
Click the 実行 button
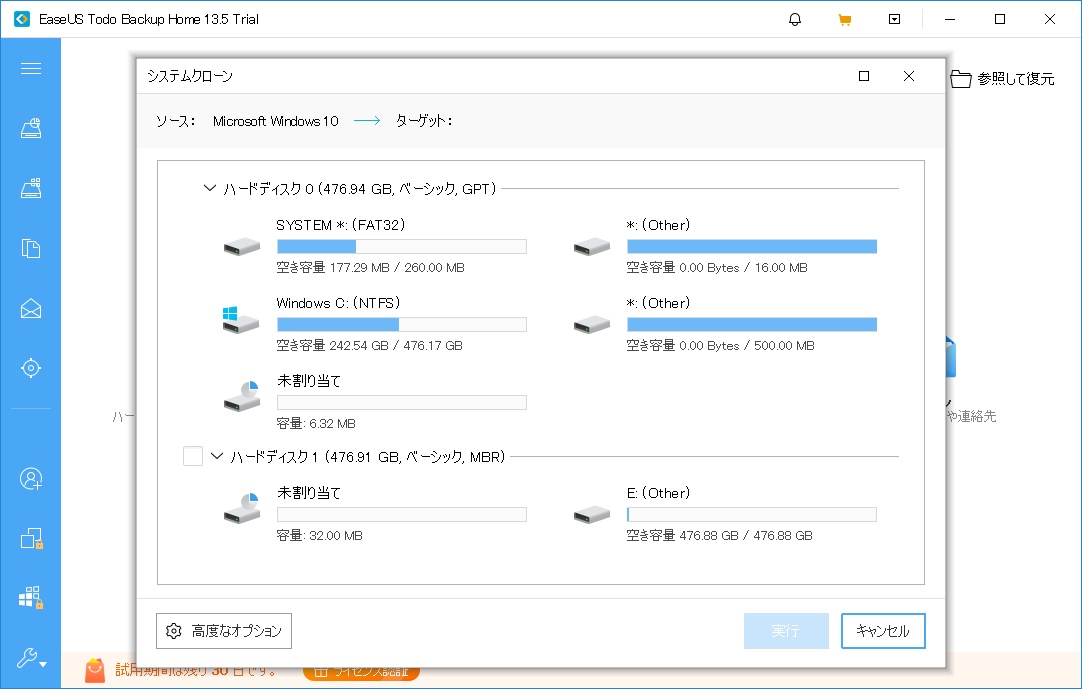pos(786,631)
